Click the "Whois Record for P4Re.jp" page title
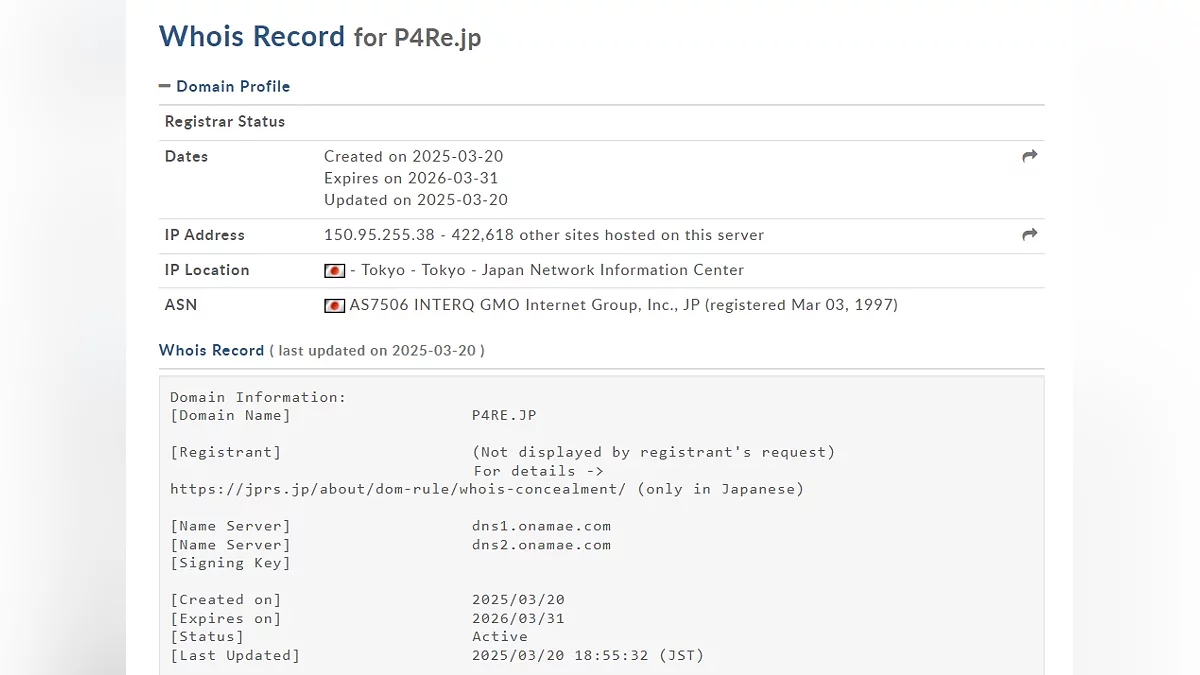Viewport: 1200px width, 675px height. [x=320, y=37]
